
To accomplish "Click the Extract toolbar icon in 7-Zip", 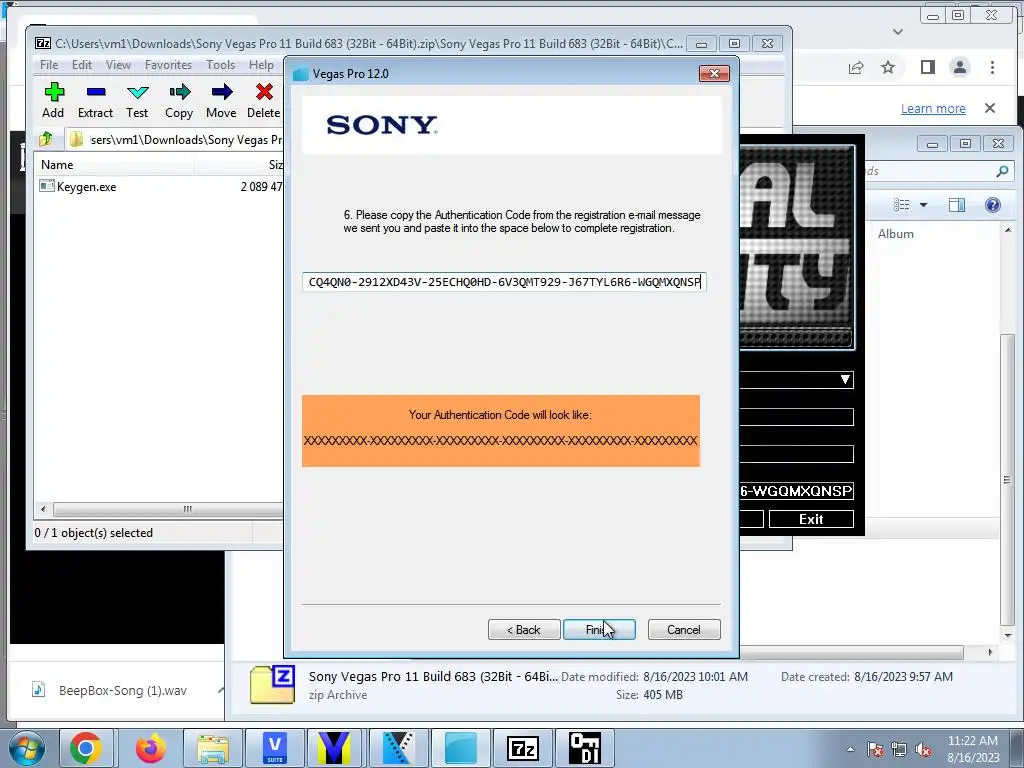I will [95, 100].
